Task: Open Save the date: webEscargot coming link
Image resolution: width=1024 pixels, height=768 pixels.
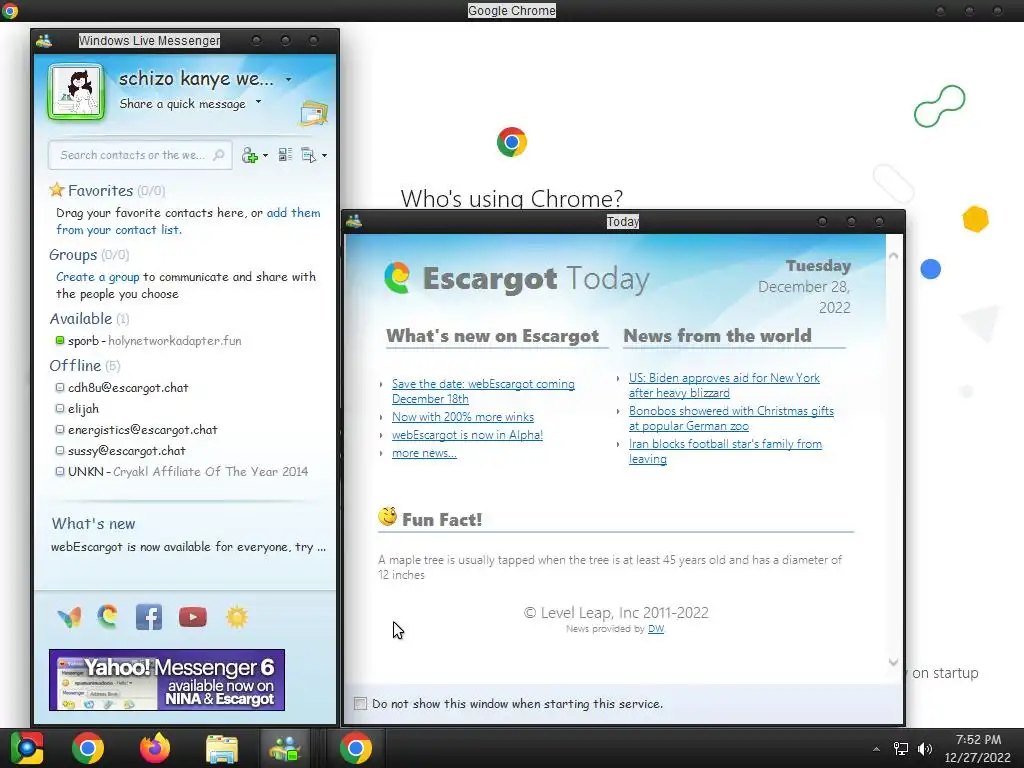Action: pyautogui.click(x=483, y=391)
